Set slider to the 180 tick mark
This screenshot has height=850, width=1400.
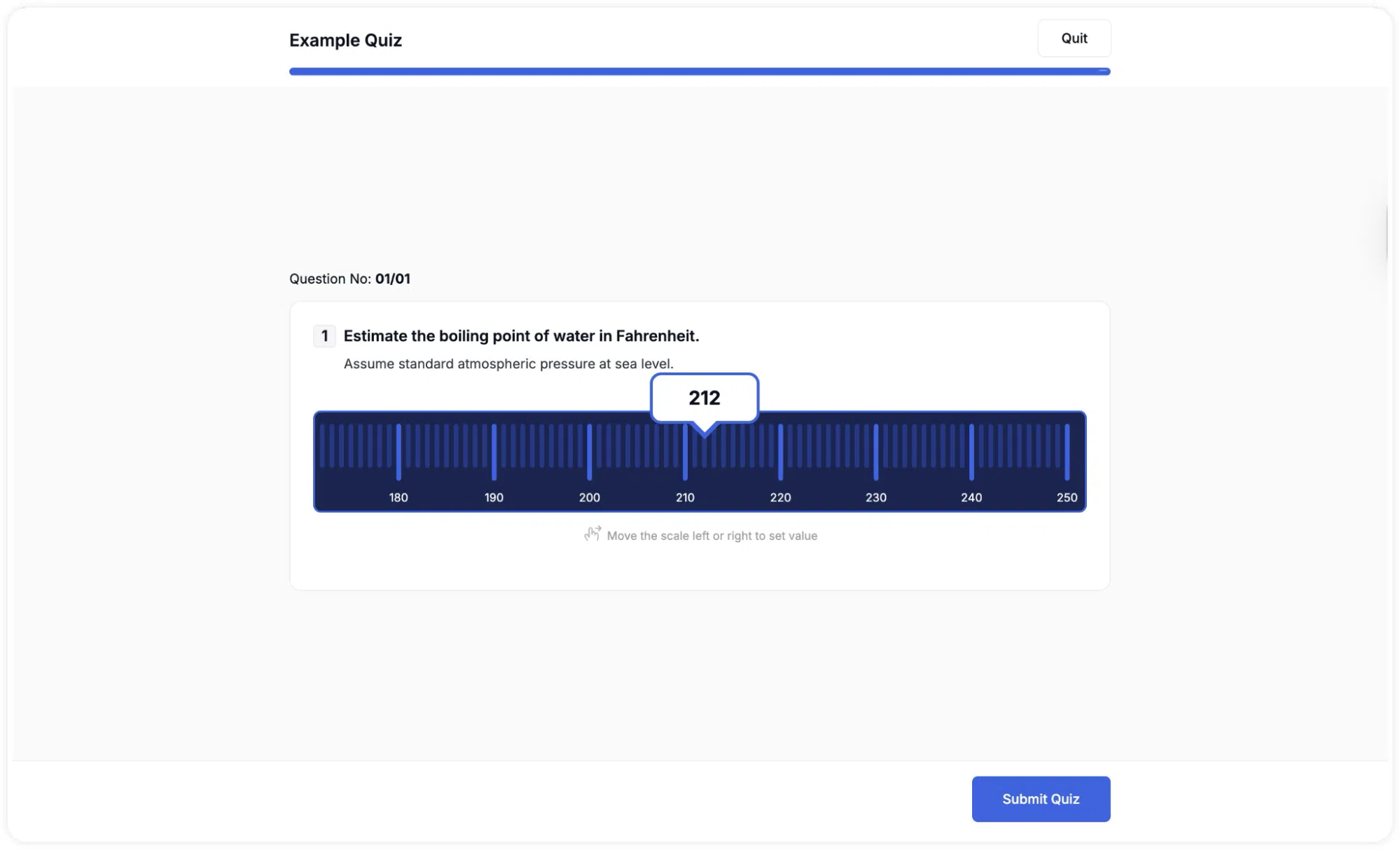[x=398, y=452]
